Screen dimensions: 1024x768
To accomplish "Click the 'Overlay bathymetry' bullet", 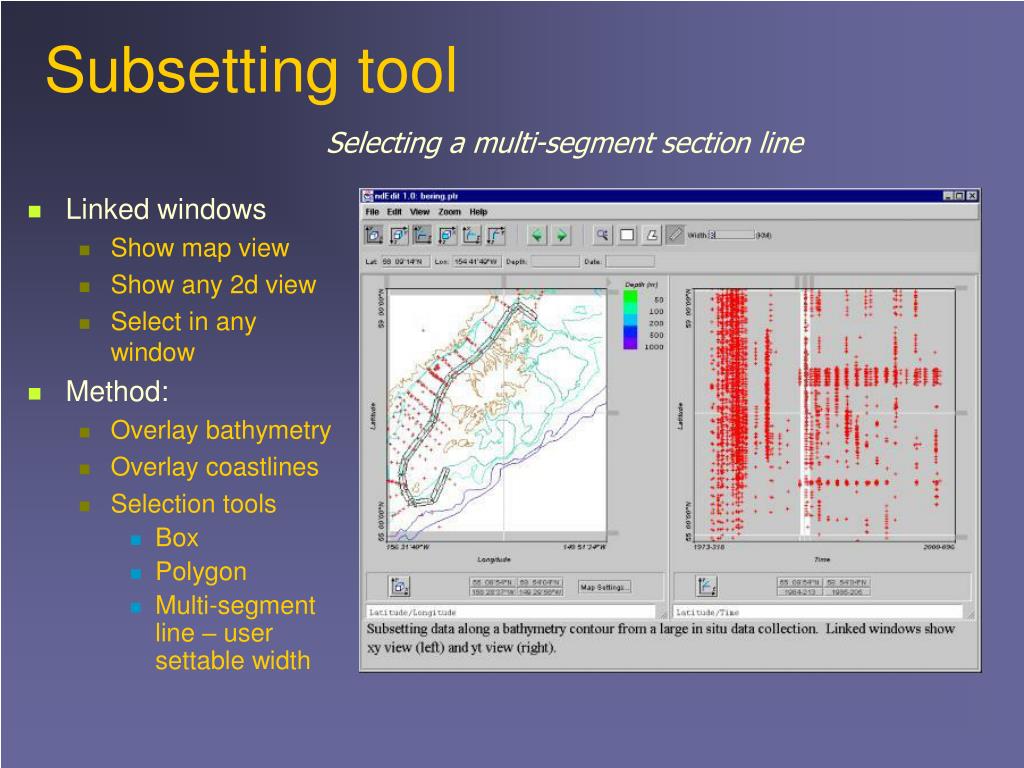I will click(x=221, y=431).
